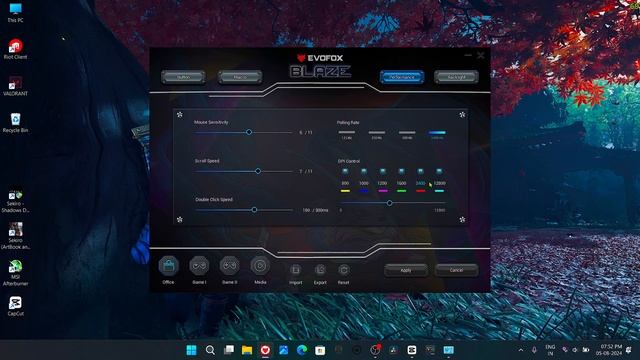Click the cyan swatch under 12000 DPI
Viewport: 640px width, 360px height.
point(439,191)
